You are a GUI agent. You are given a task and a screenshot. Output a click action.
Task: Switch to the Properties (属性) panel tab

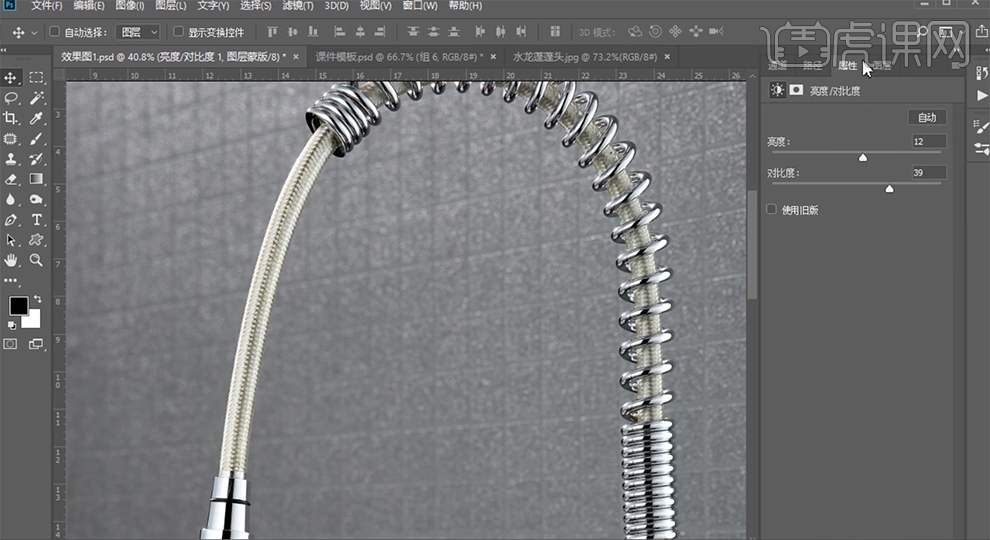[x=847, y=65]
